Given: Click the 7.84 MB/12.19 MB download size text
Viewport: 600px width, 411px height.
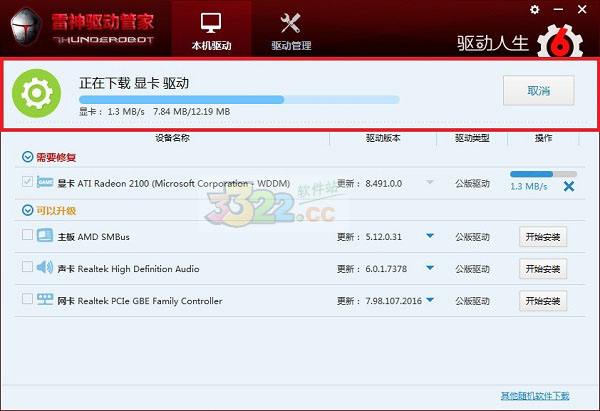Looking at the screenshot, I should 192,111.
